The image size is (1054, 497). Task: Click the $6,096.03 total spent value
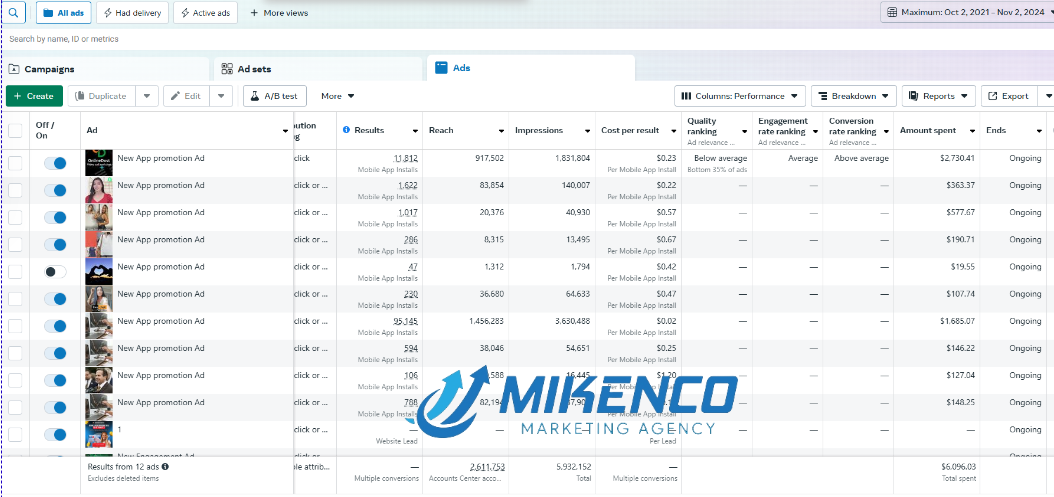(x=957, y=467)
